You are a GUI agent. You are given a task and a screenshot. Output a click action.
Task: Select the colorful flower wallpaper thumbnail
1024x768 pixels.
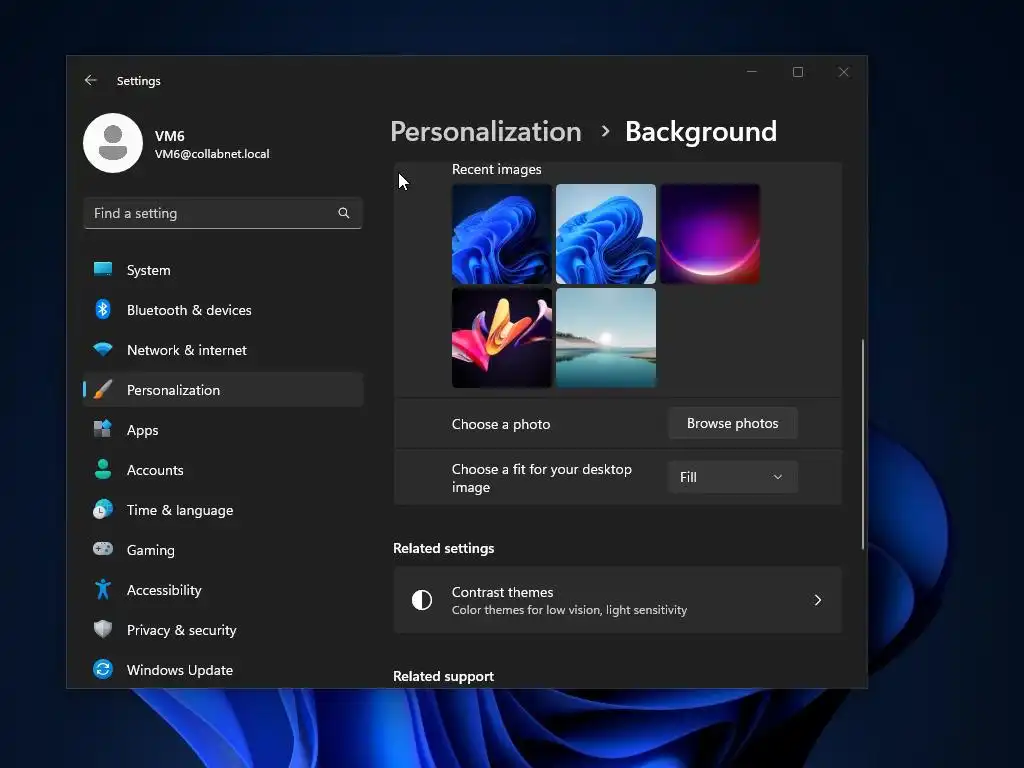click(x=502, y=338)
